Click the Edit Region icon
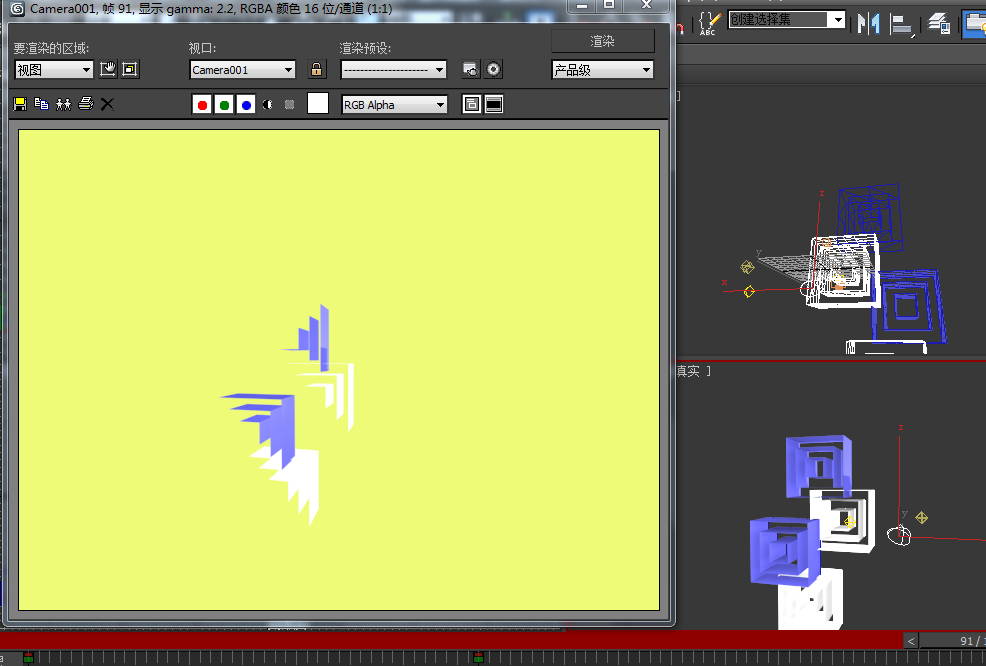Image resolution: width=986 pixels, height=666 pixels. tap(108, 70)
